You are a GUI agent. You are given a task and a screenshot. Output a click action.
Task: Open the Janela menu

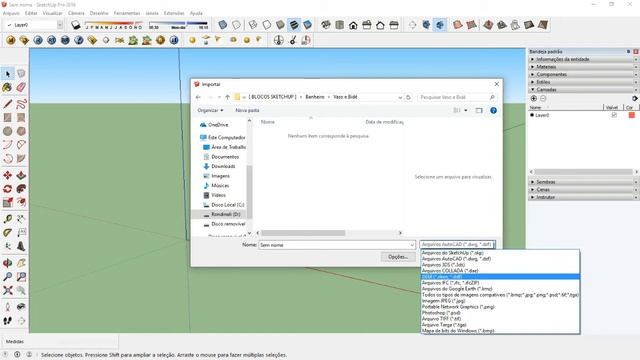click(152, 13)
